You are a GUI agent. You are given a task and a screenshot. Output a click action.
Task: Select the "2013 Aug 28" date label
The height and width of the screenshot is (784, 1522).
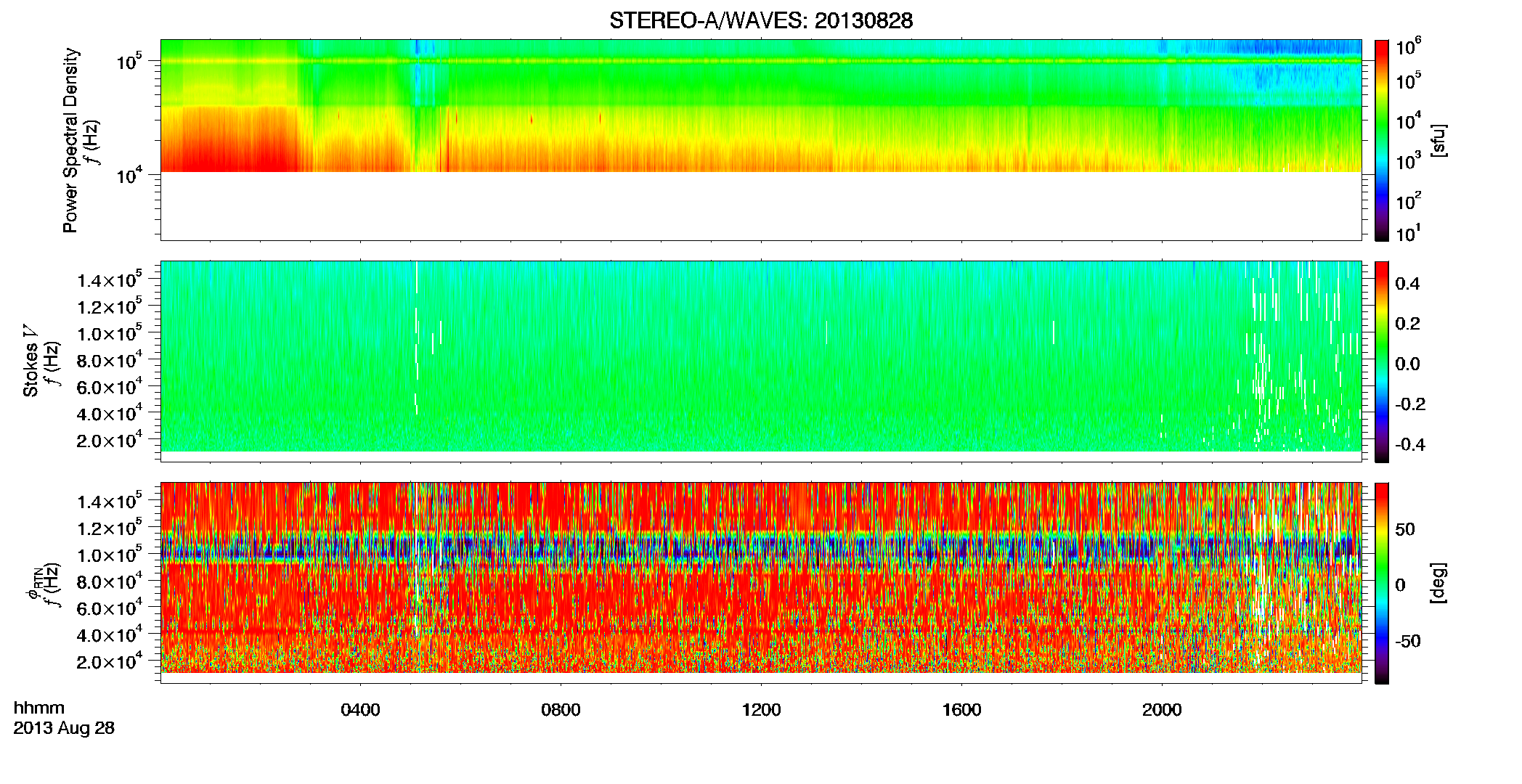pos(64,728)
